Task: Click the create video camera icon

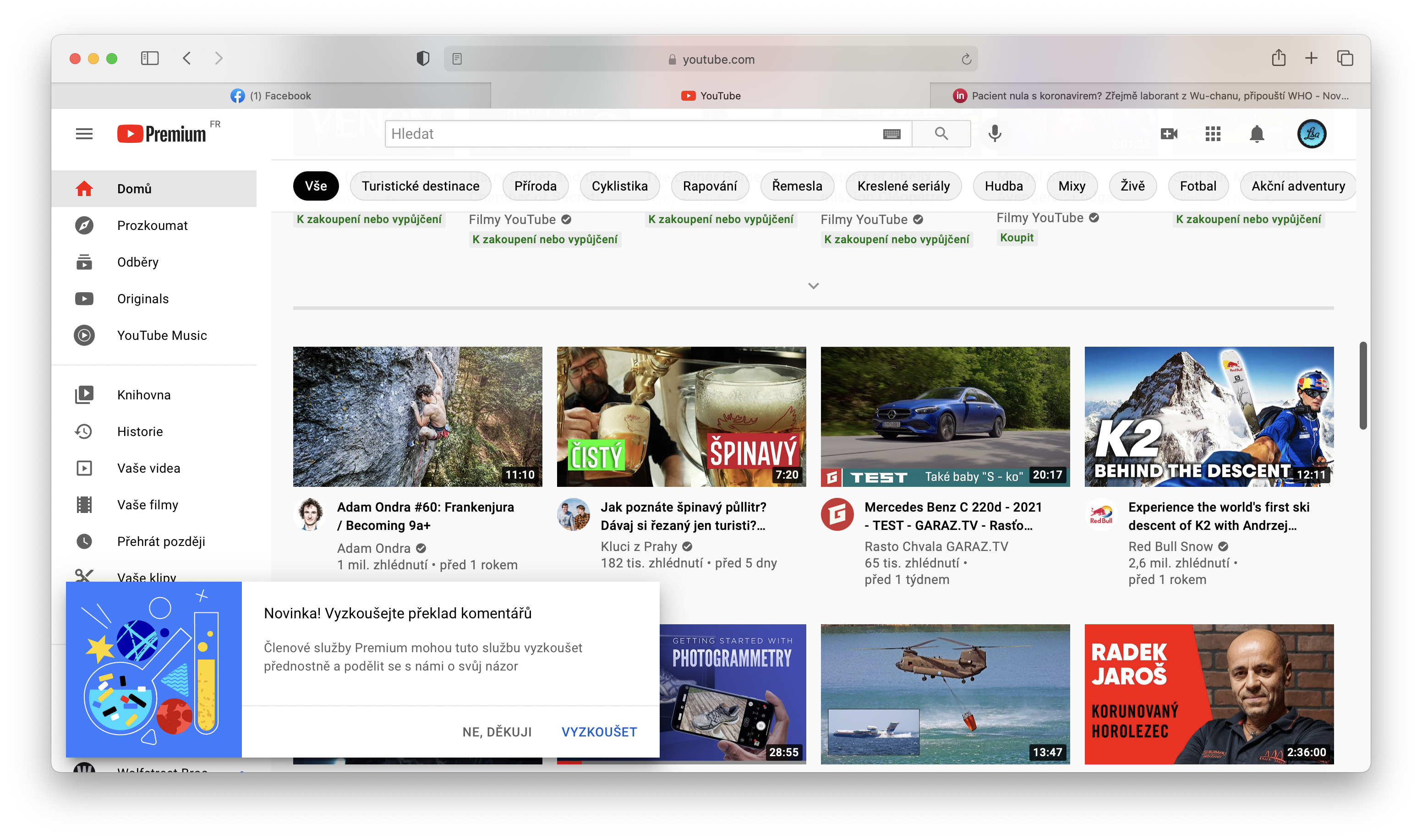Action: click(1169, 134)
